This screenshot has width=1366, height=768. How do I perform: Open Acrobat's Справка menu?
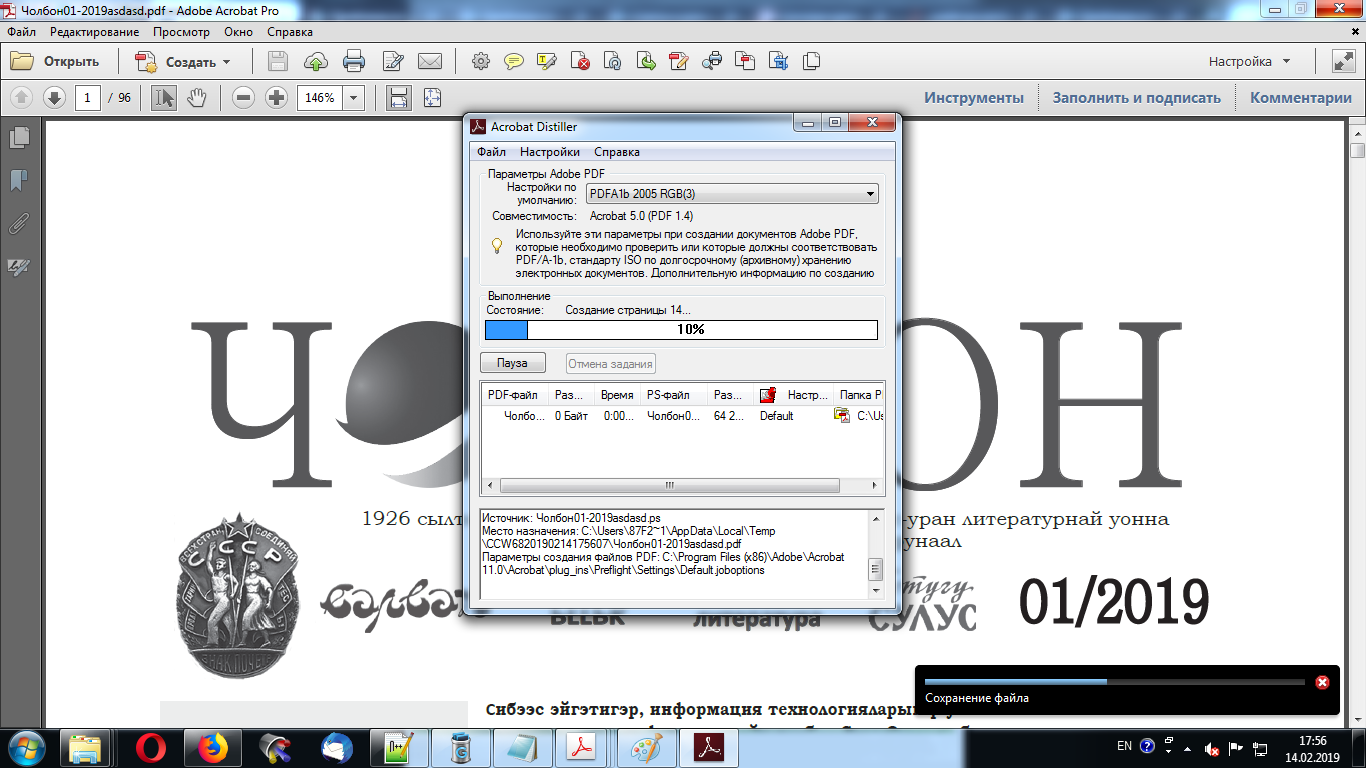pos(290,32)
